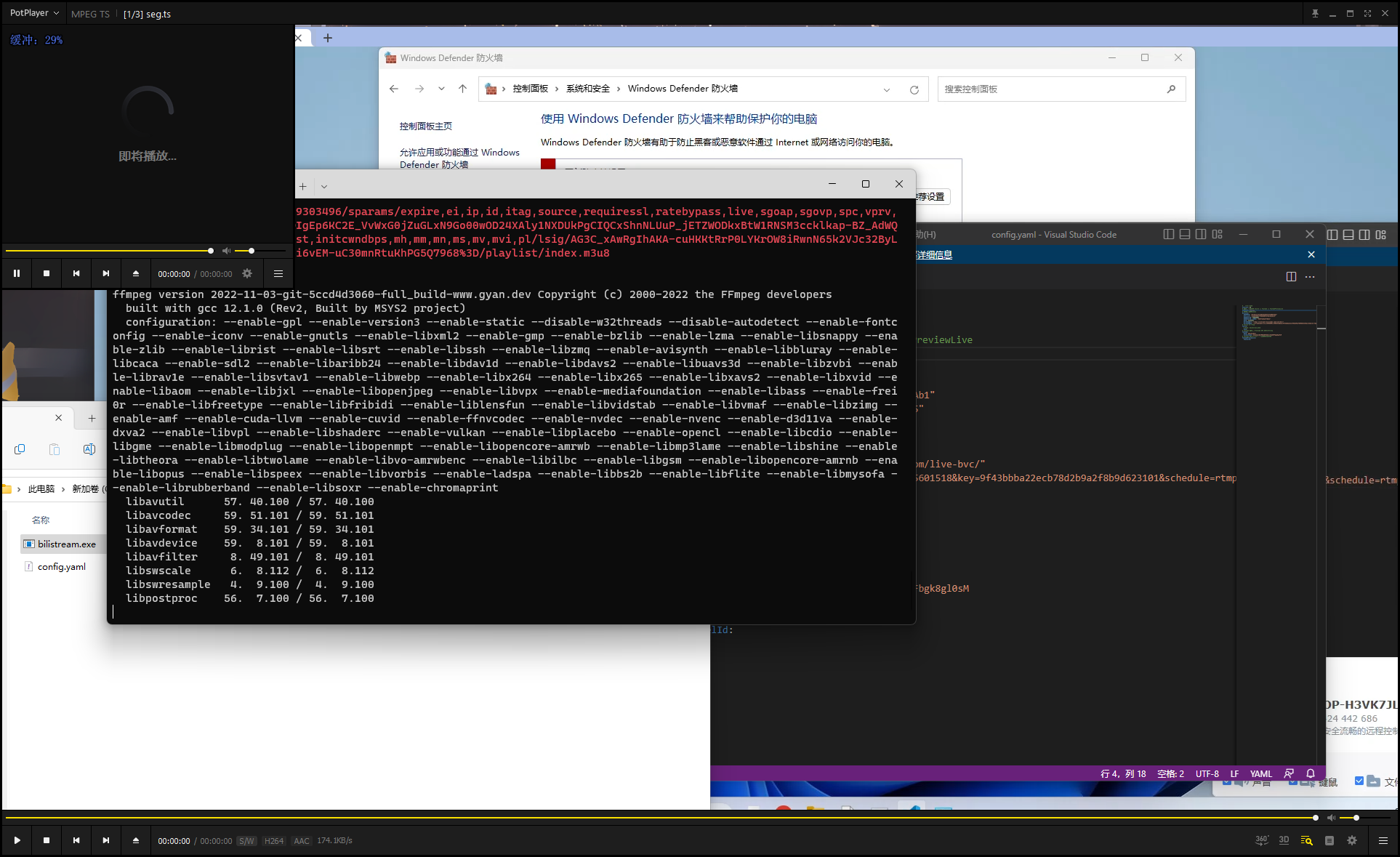Open the terminal tab chevron dropdown
The width and height of the screenshot is (1400, 857).
click(x=324, y=186)
